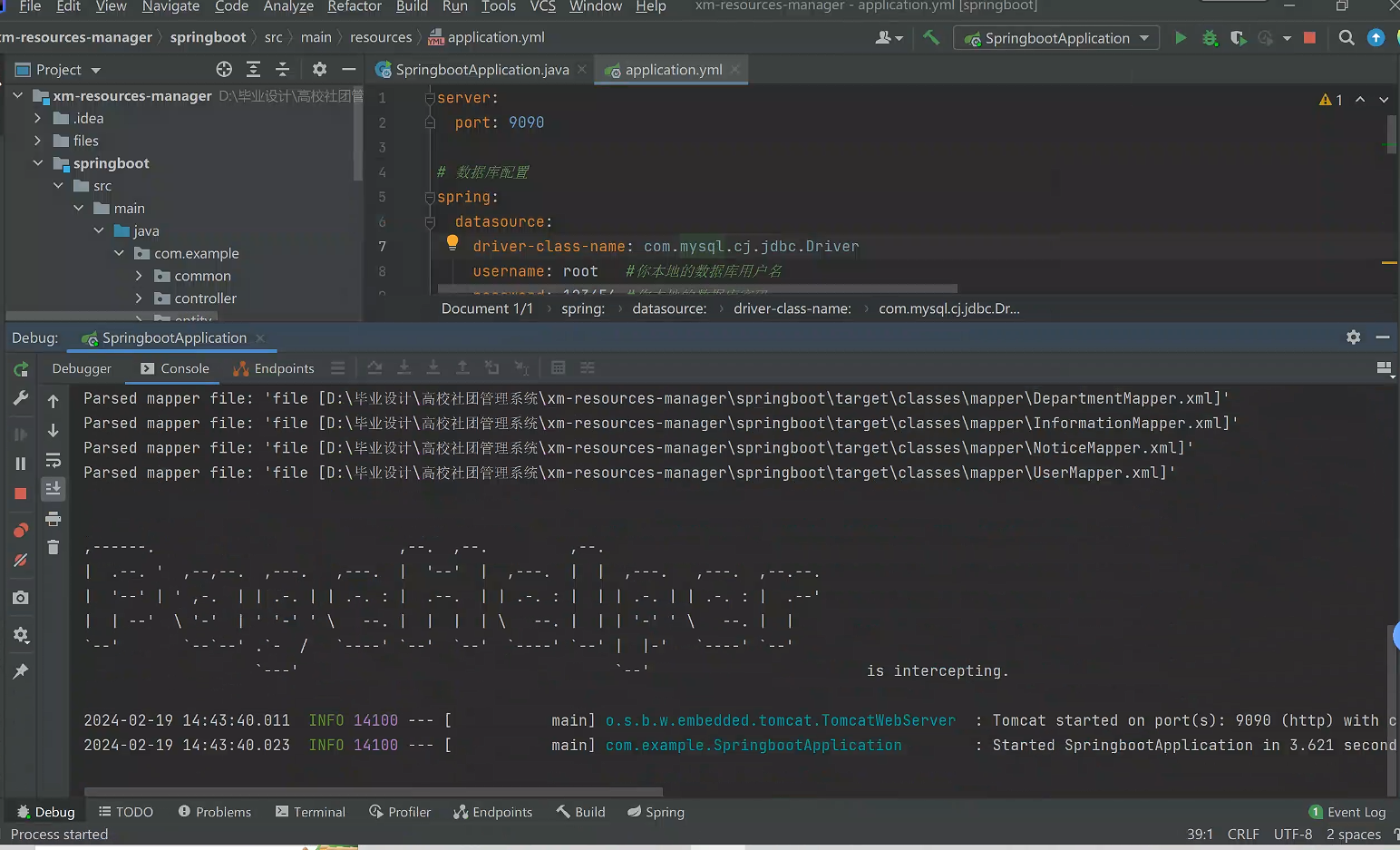Open Debug panel settings gear on the header
The height and width of the screenshot is (850, 1400).
coord(1353,337)
